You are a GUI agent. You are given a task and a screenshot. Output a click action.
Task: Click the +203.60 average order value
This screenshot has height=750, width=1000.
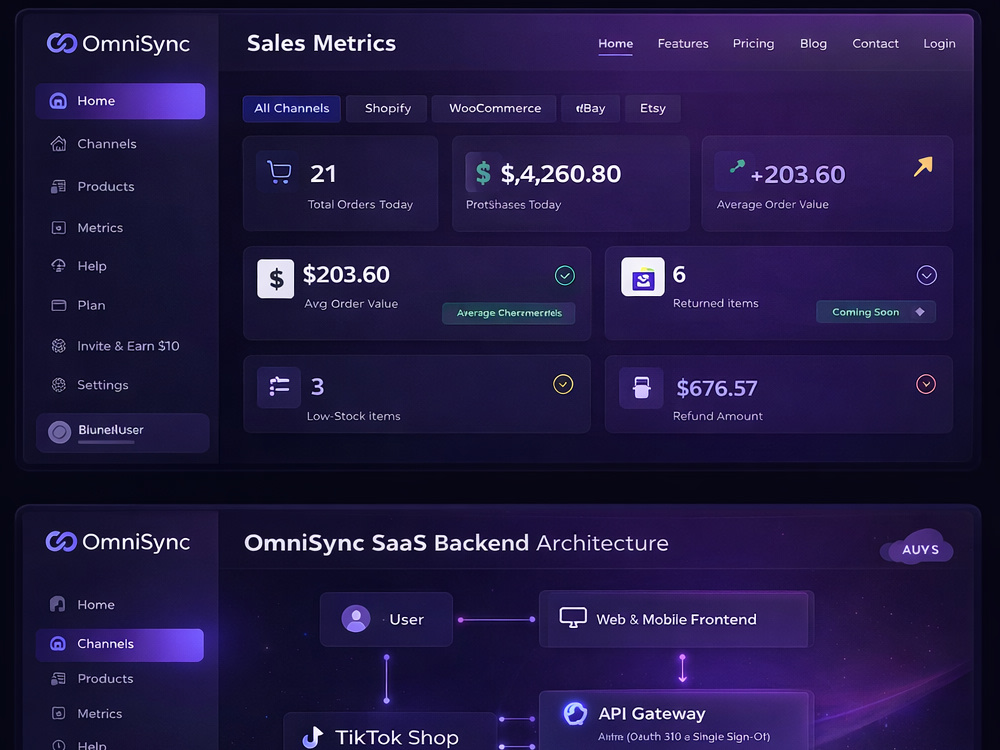pyautogui.click(x=798, y=174)
